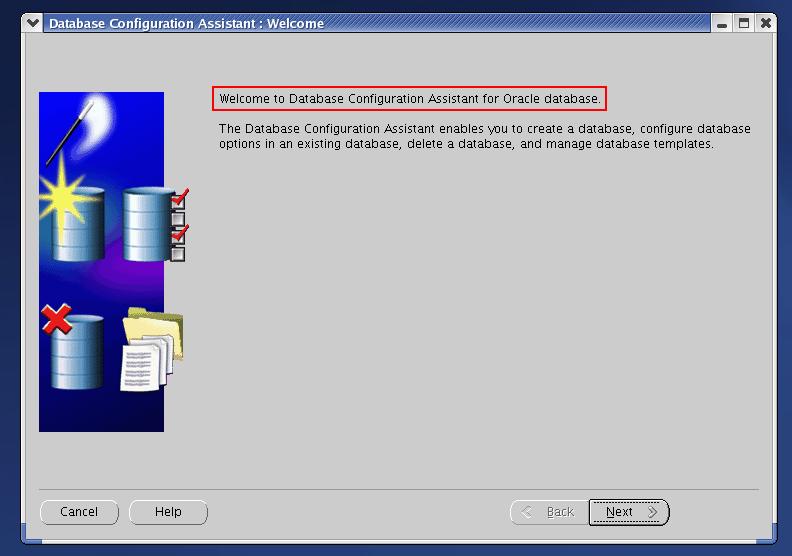Click the Next button
Image resolution: width=792 pixels, height=556 pixels.
point(629,512)
